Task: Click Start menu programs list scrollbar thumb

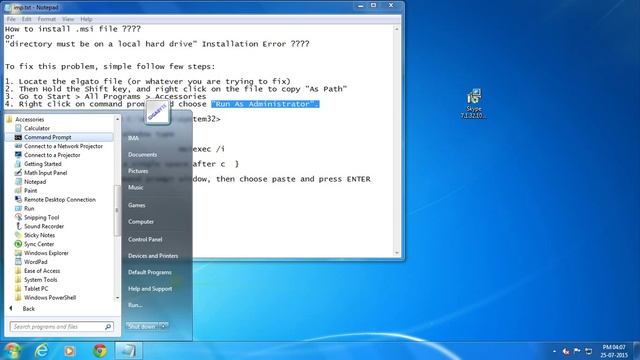Action: click(x=117, y=210)
